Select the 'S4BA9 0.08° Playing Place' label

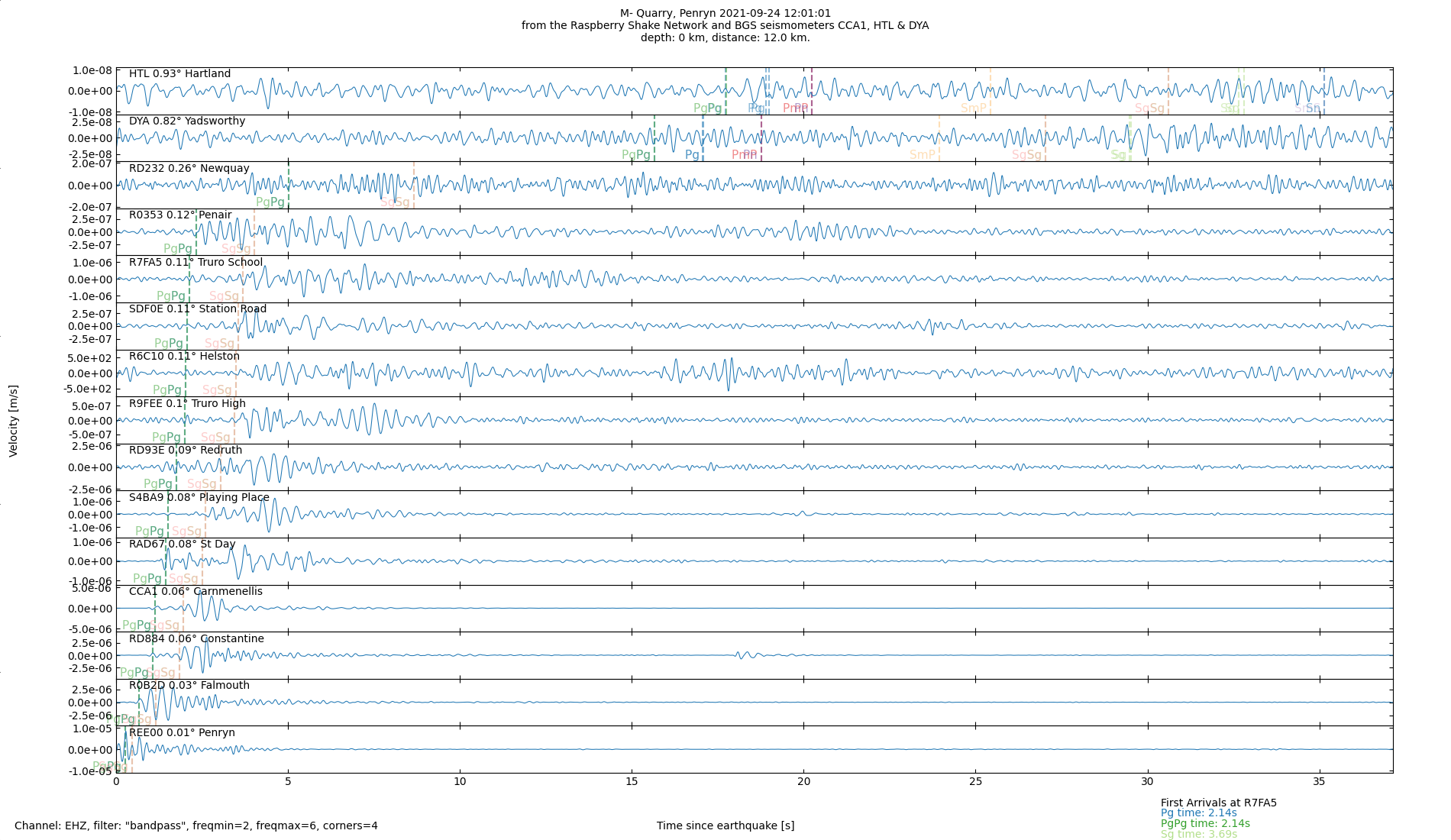click(x=199, y=497)
